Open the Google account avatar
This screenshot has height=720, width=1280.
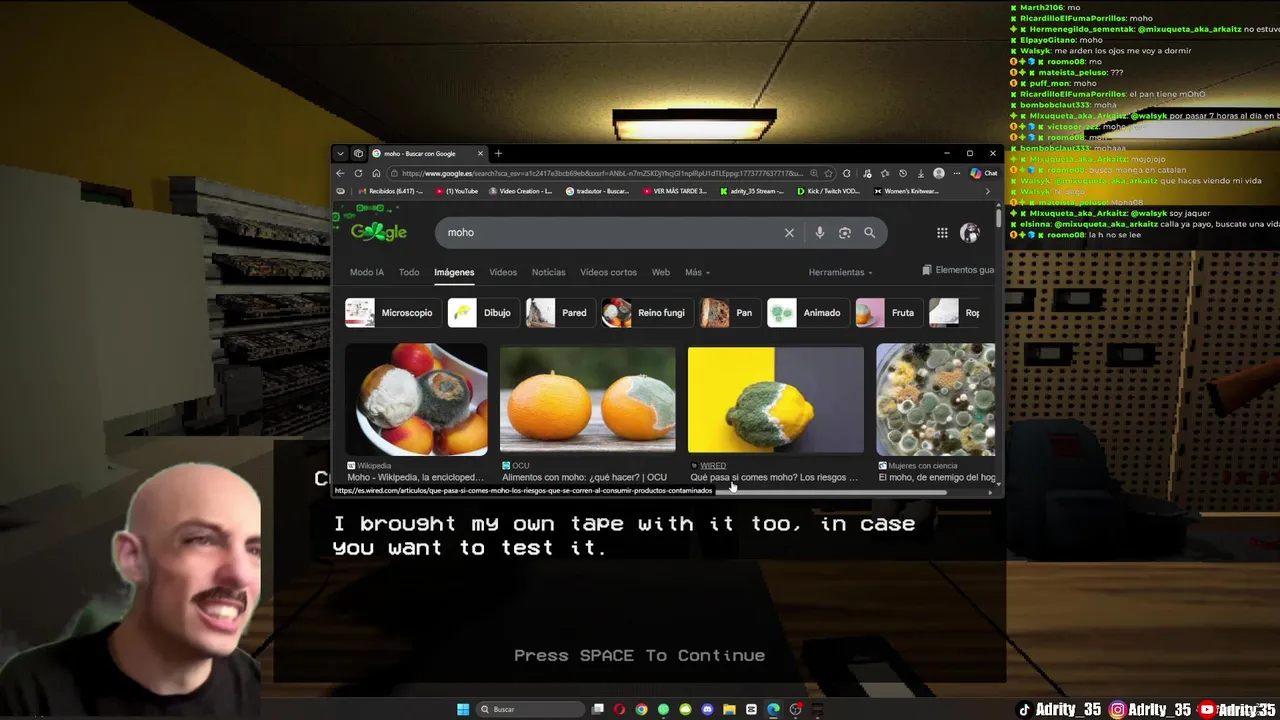tap(969, 232)
